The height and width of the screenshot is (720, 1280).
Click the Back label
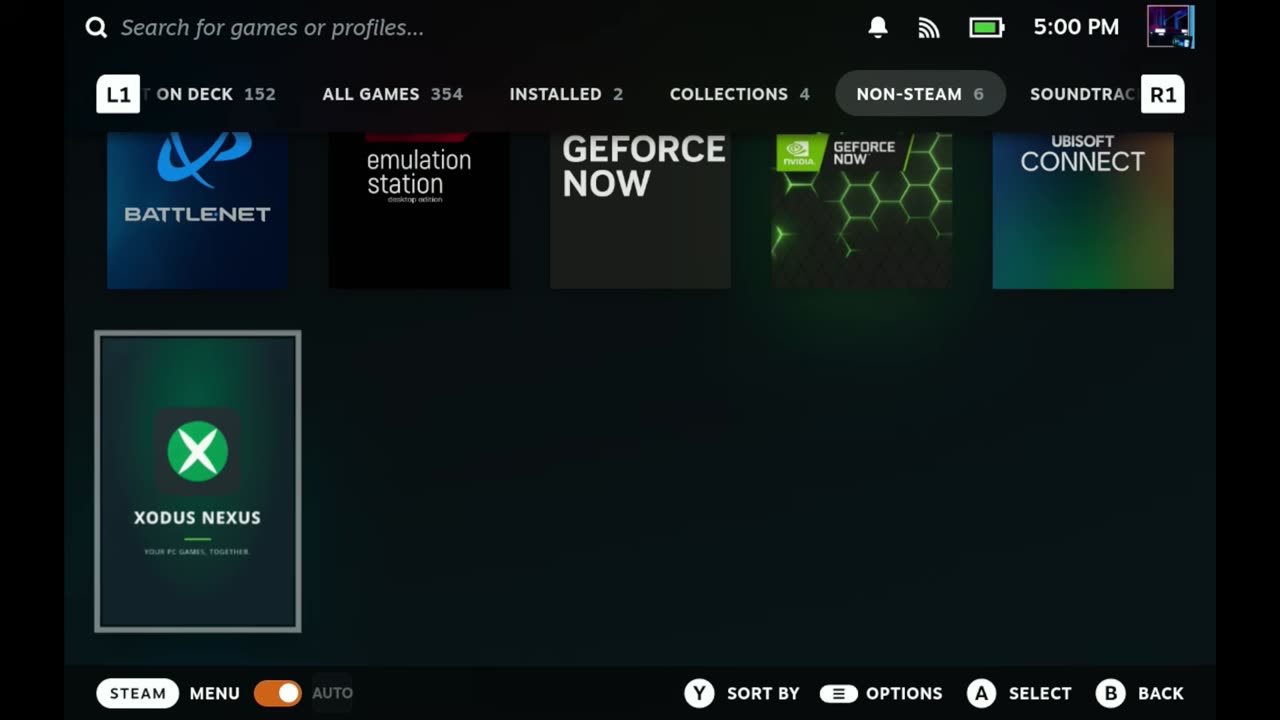pyautogui.click(x=1161, y=693)
